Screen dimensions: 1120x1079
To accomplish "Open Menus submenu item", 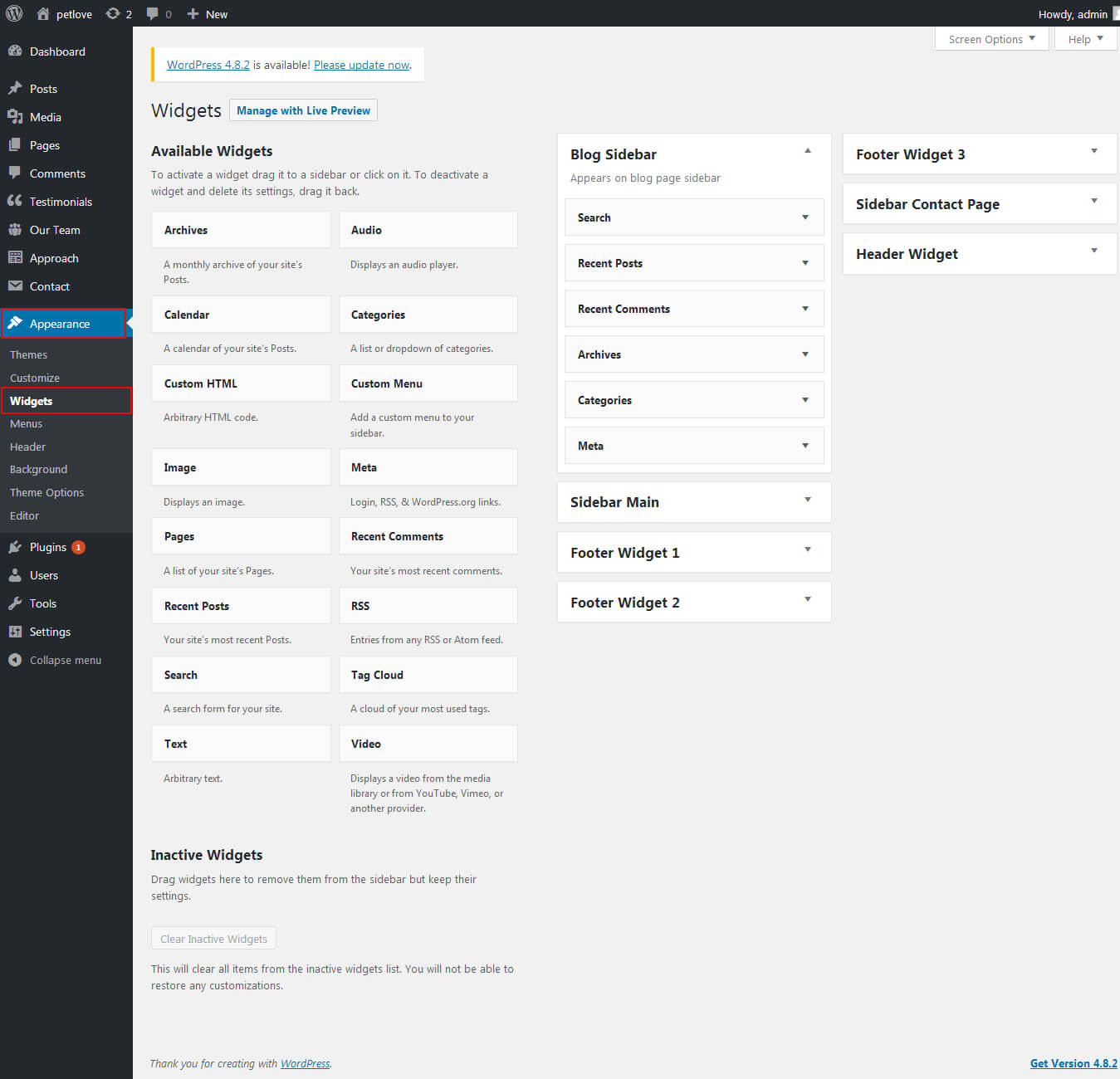I will point(26,423).
